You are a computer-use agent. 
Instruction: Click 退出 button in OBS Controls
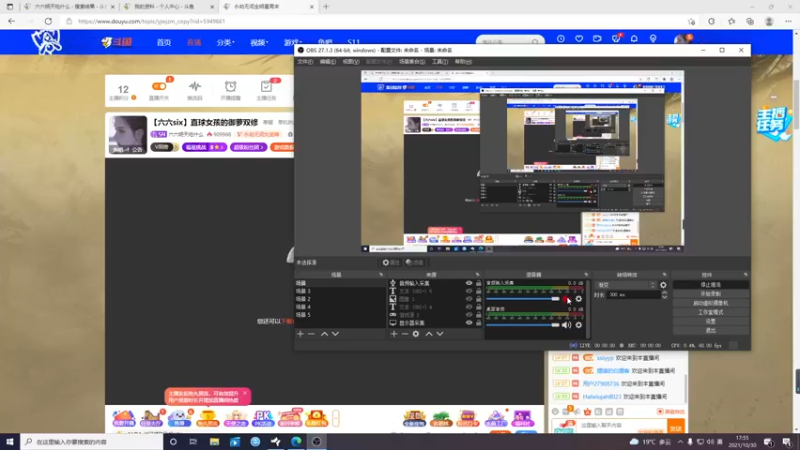pyautogui.click(x=711, y=331)
